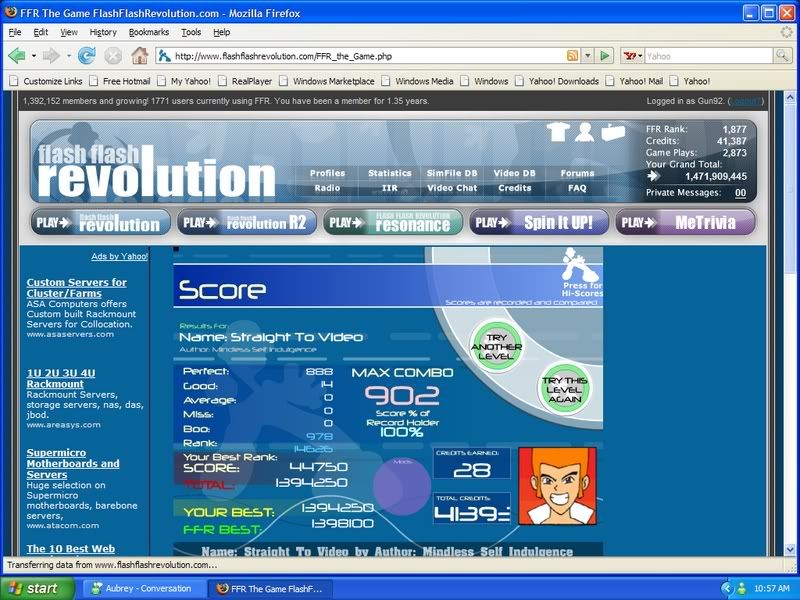Click the RSS feed icon in address bar
Viewport: 800px width, 600px height.
point(572,56)
